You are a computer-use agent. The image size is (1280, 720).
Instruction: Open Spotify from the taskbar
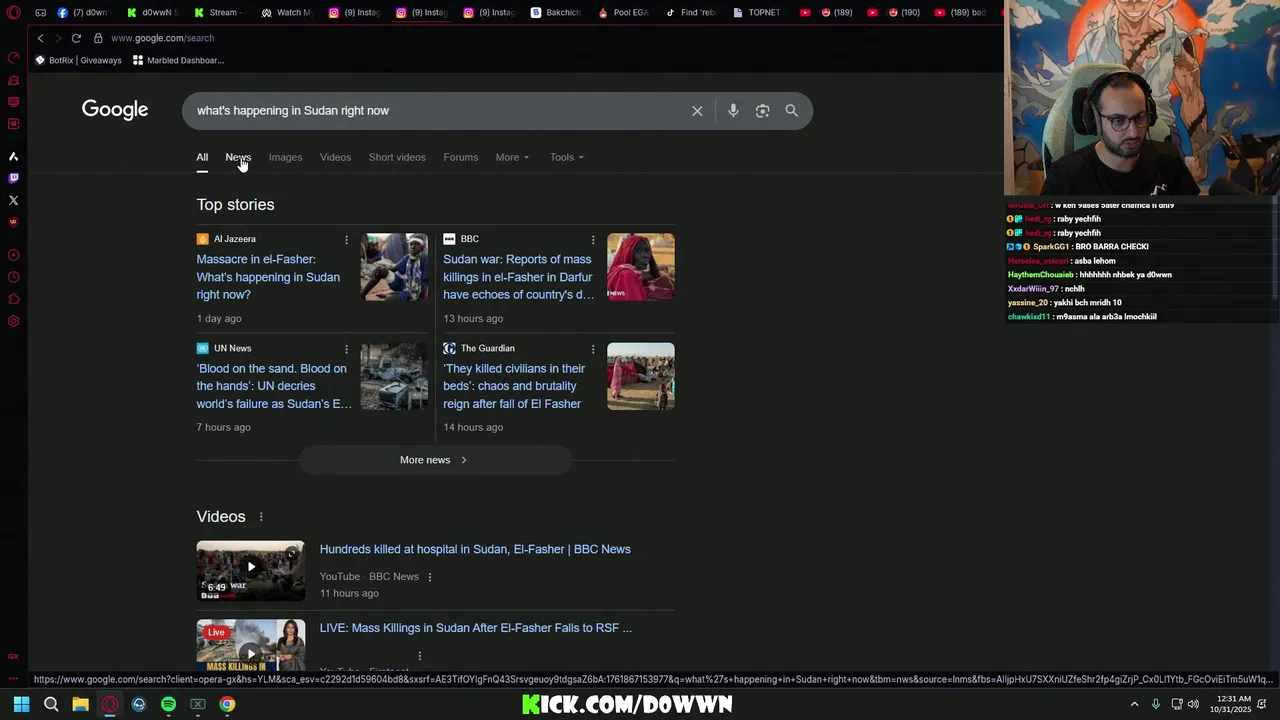tap(168, 704)
